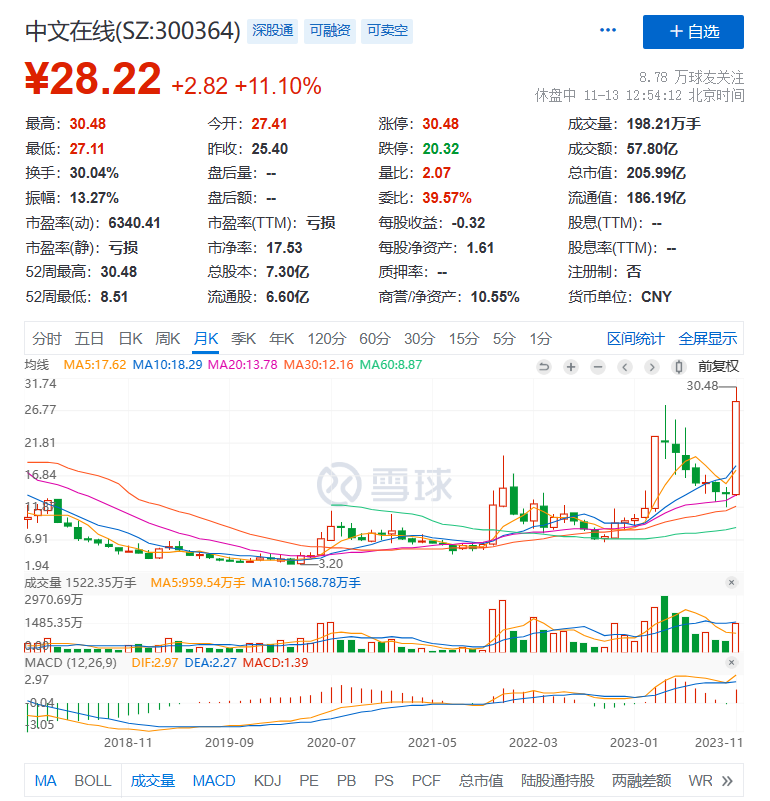This screenshot has height=801, width=770.
Task: Click the current price ¥28.22
Action: click(x=93, y=79)
